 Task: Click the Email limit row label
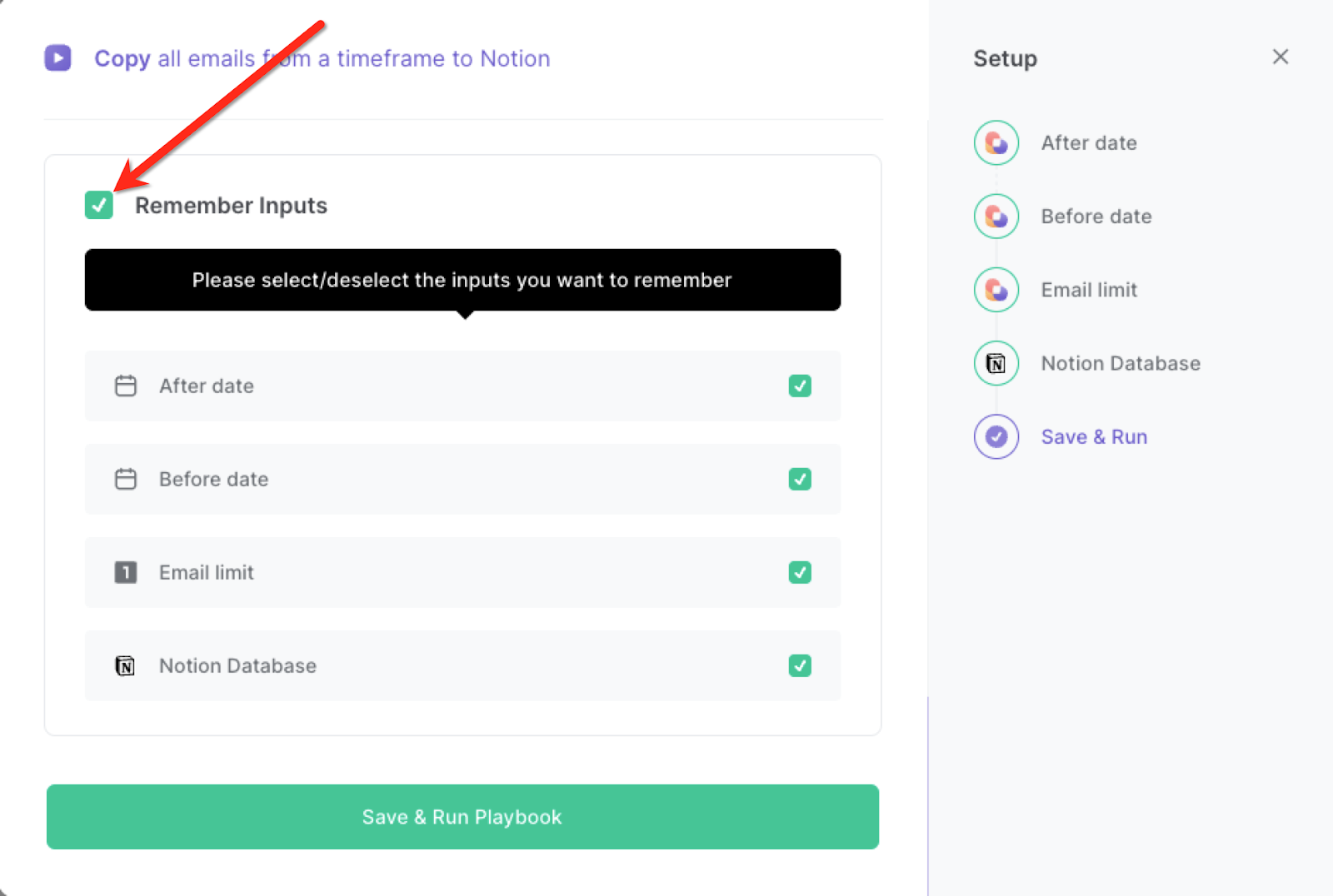click(x=207, y=572)
